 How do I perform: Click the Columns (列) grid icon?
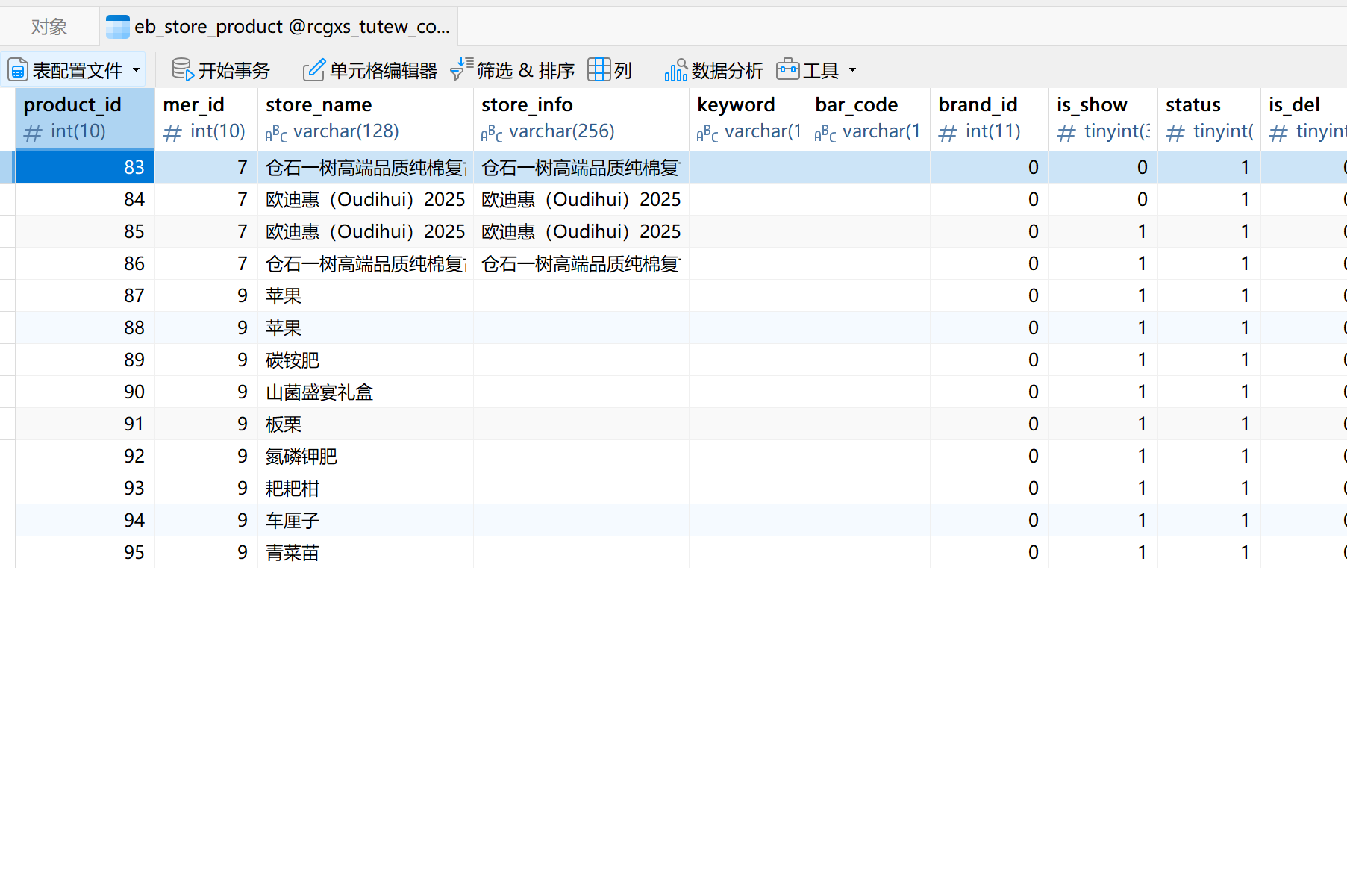click(x=599, y=69)
